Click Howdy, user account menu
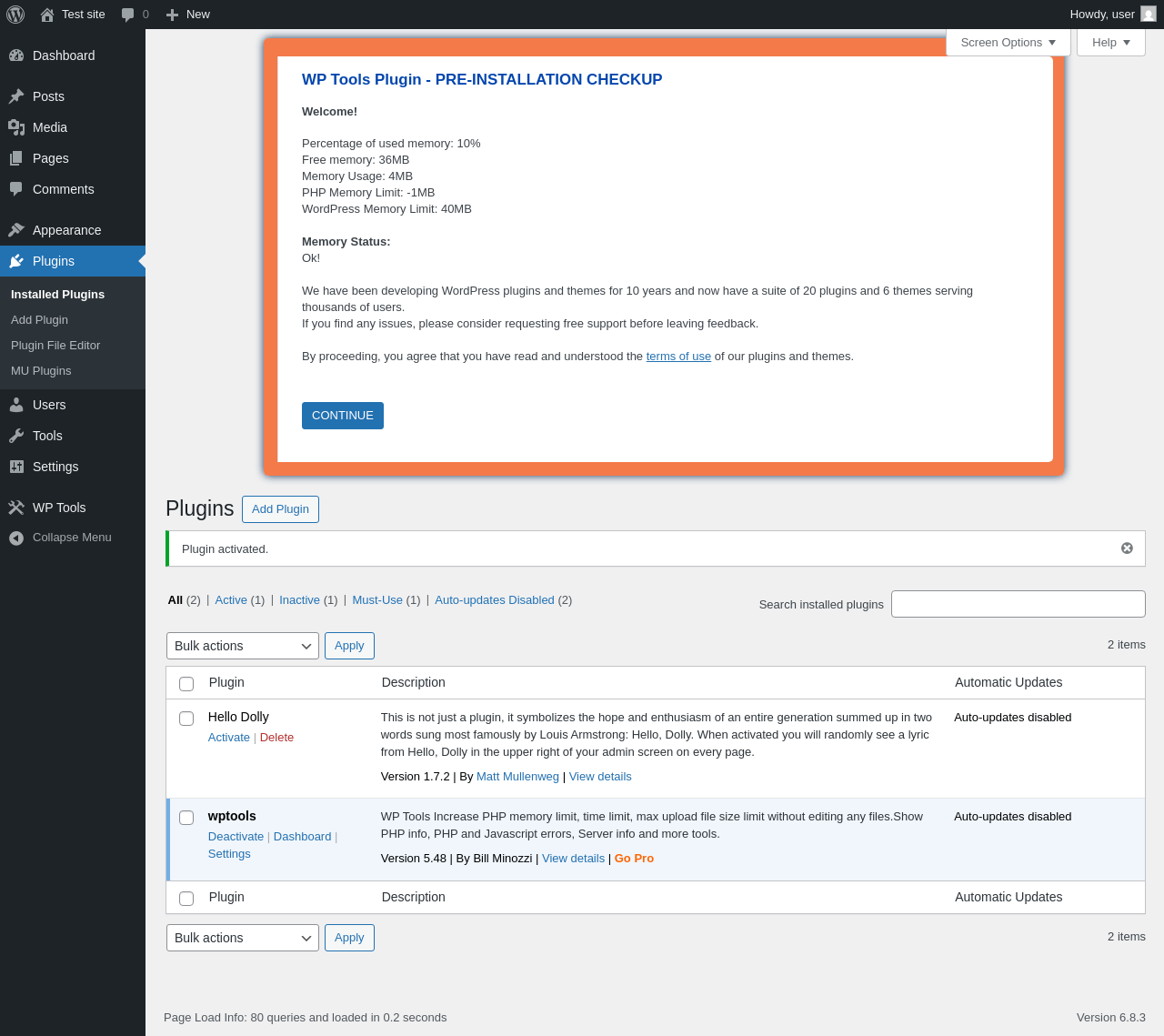The width and height of the screenshot is (1164, 1036). click(1113, 15)
